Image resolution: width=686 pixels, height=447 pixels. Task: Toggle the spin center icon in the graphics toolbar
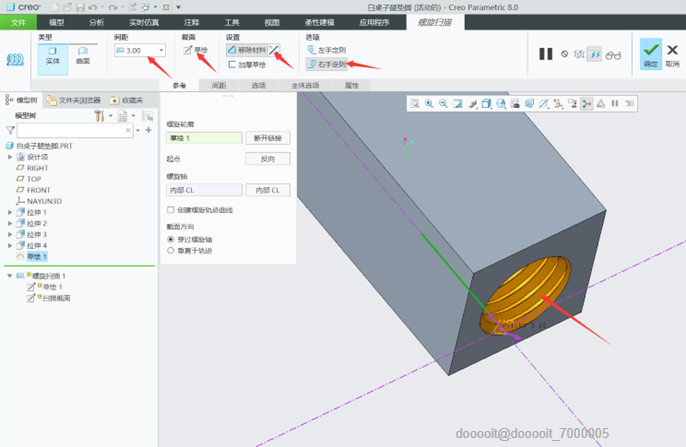tap(587, 104)
